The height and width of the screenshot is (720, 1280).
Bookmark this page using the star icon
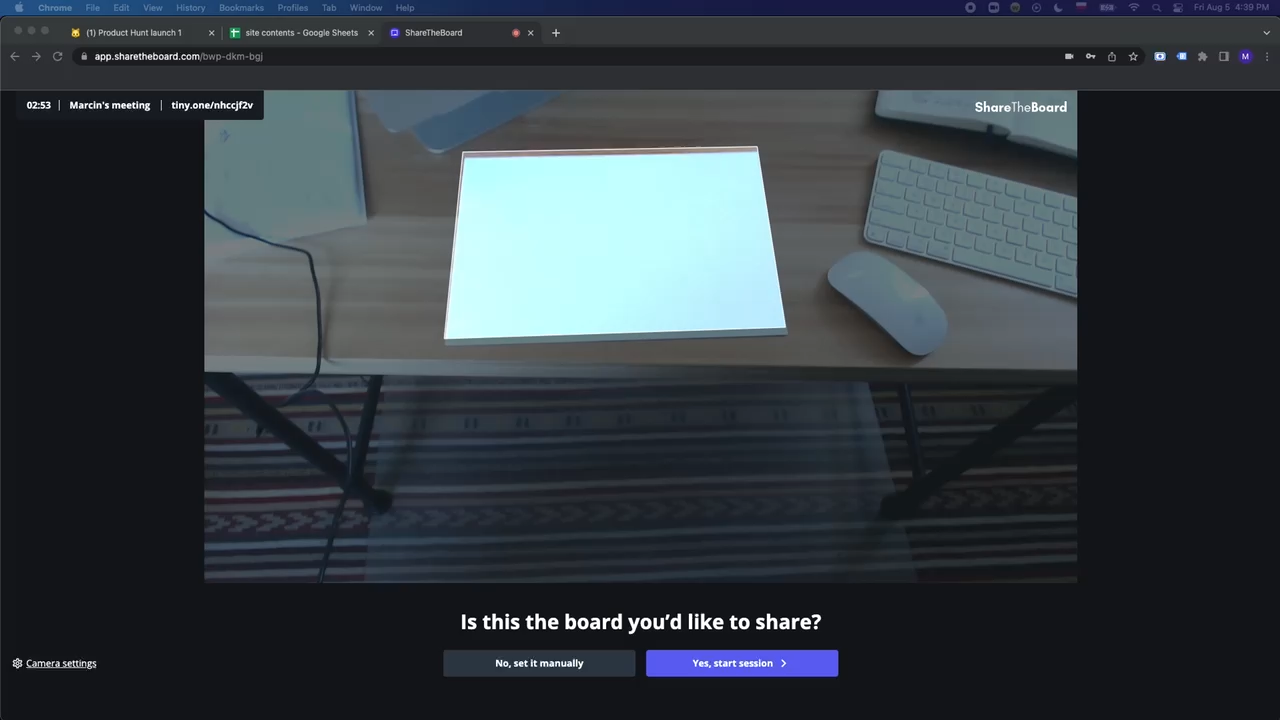click(1133, 56)
